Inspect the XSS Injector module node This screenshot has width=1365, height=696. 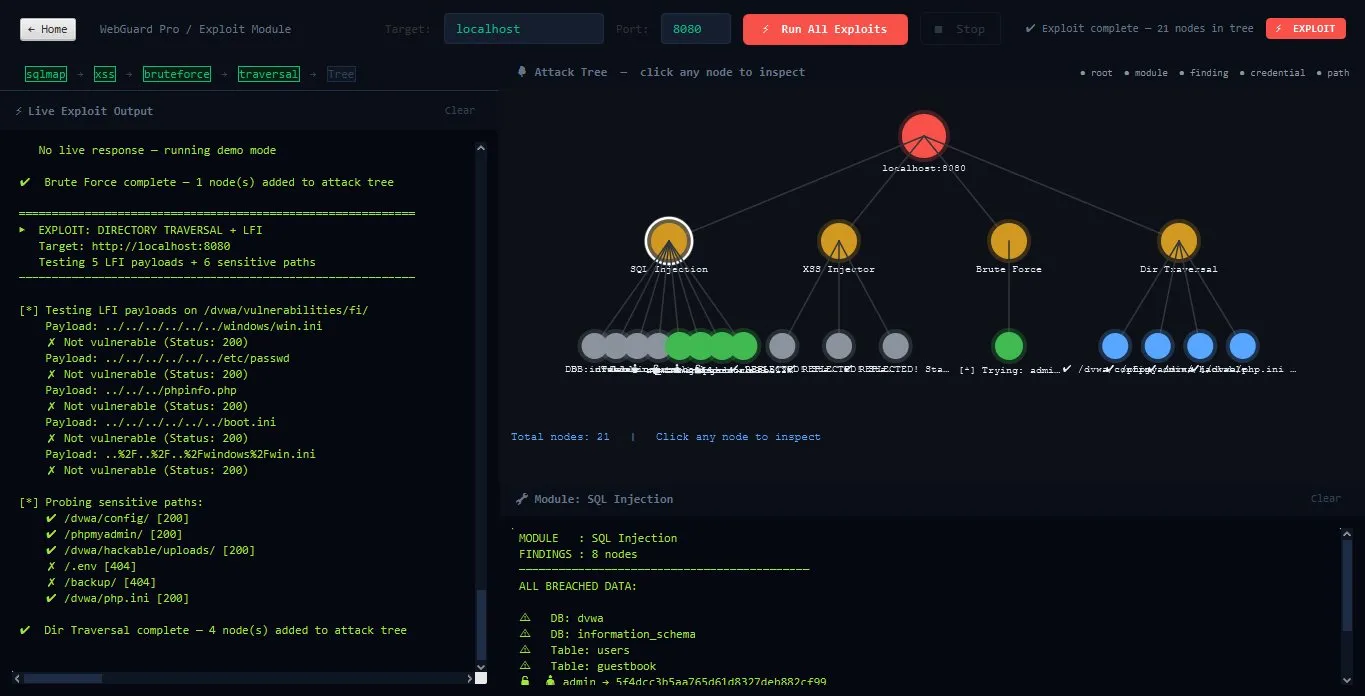(x=839, y=241)
